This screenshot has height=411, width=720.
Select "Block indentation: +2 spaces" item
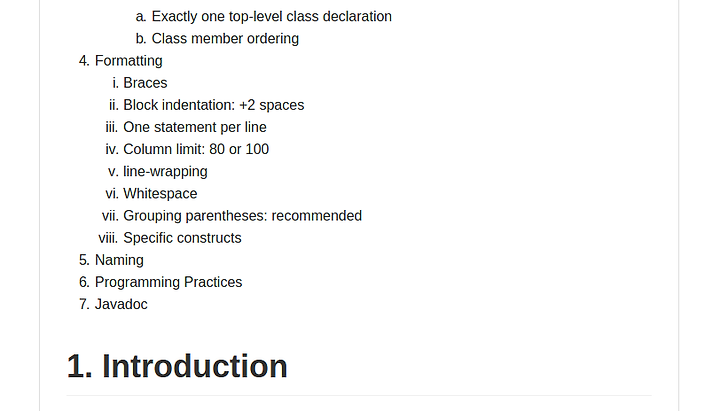[x=214, y=105]
